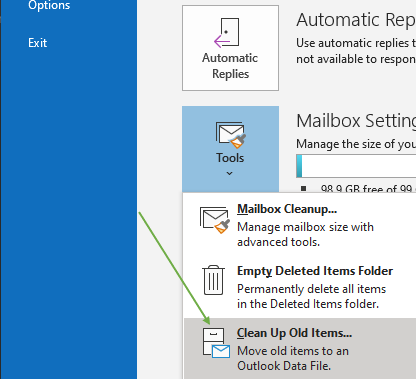Click the archive cabinet with envelope icon
The image size is (416, 381).
tap(216, 342)
